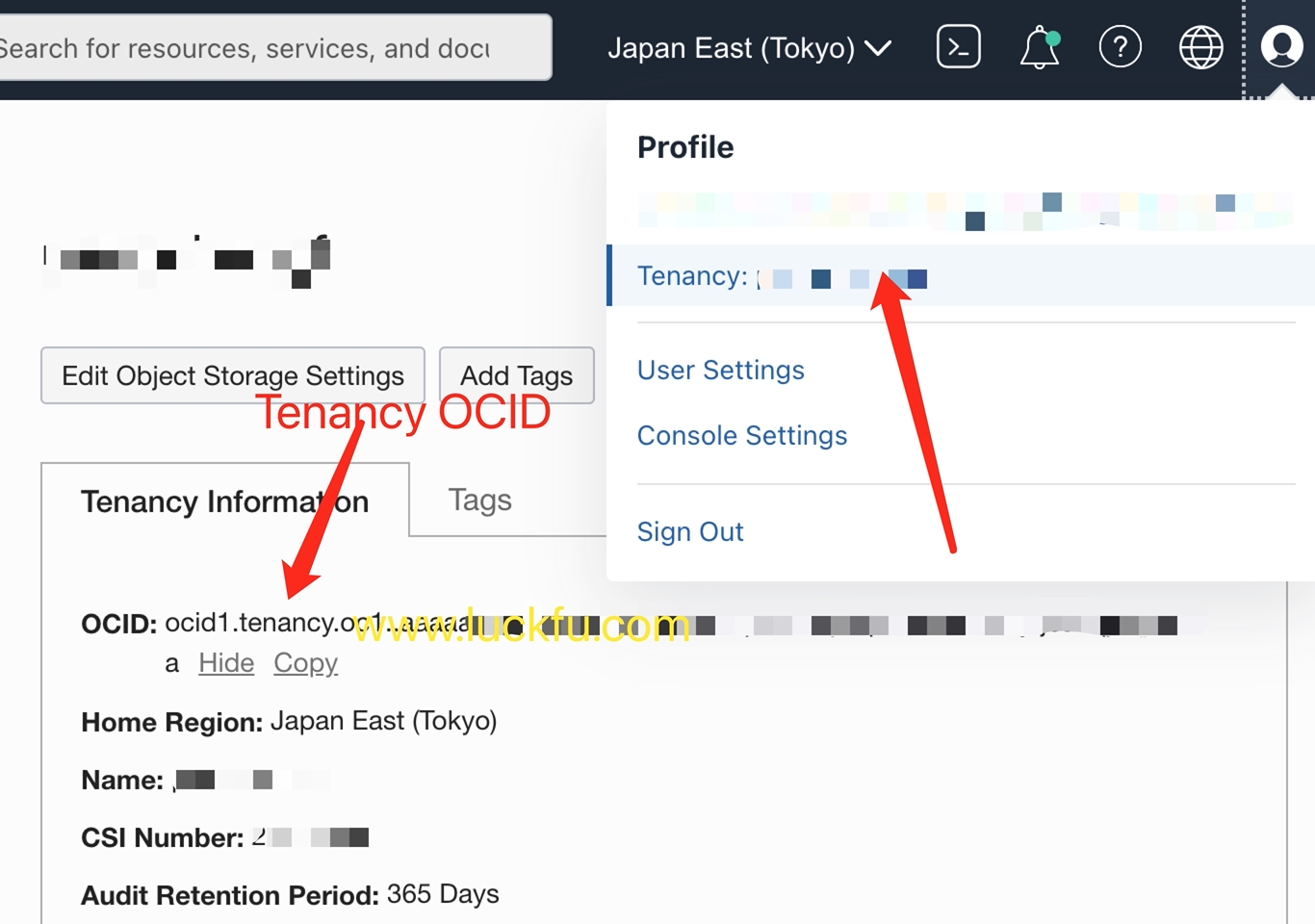Open the Cloud Shell terminal icon
Screen dimensions: 1315x924
[958, 47]
